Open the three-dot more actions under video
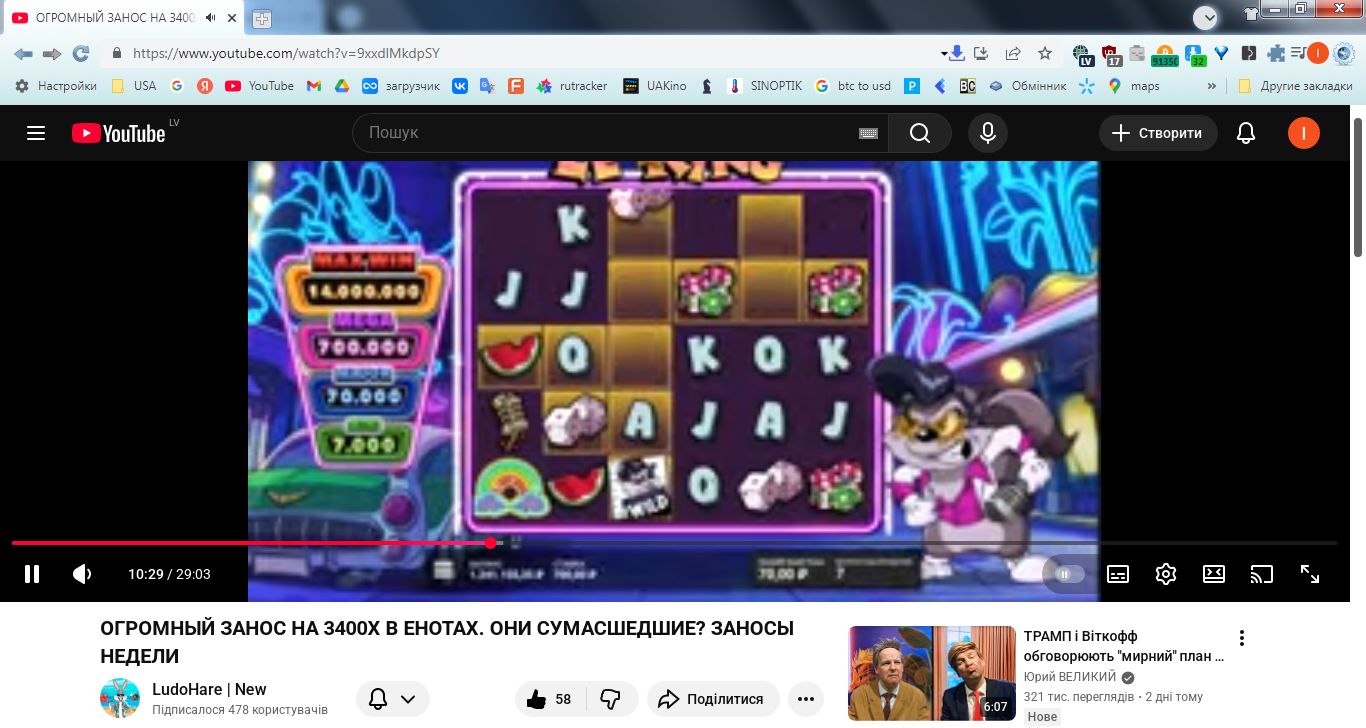Viewport: 1366px width, 728px height. (806, 699)
